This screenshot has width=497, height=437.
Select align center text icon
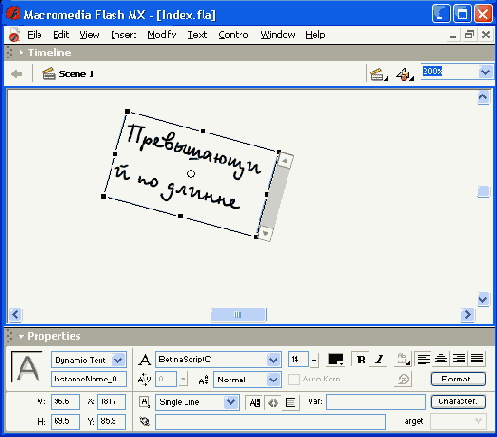tap(441, 359)
